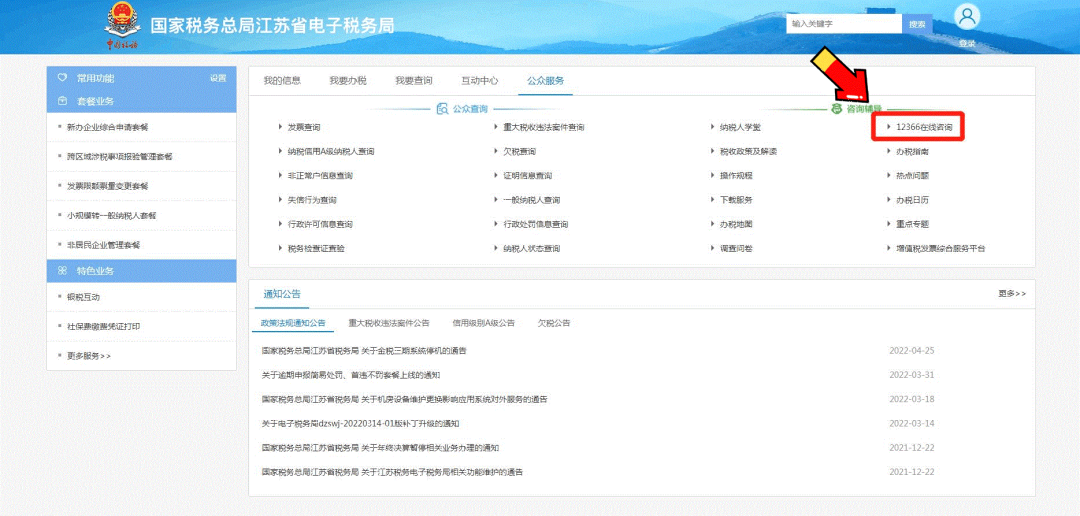Select the 政策法规通知公告 sub-tab
The image size is (1080, 516).
tap(293, 323)
